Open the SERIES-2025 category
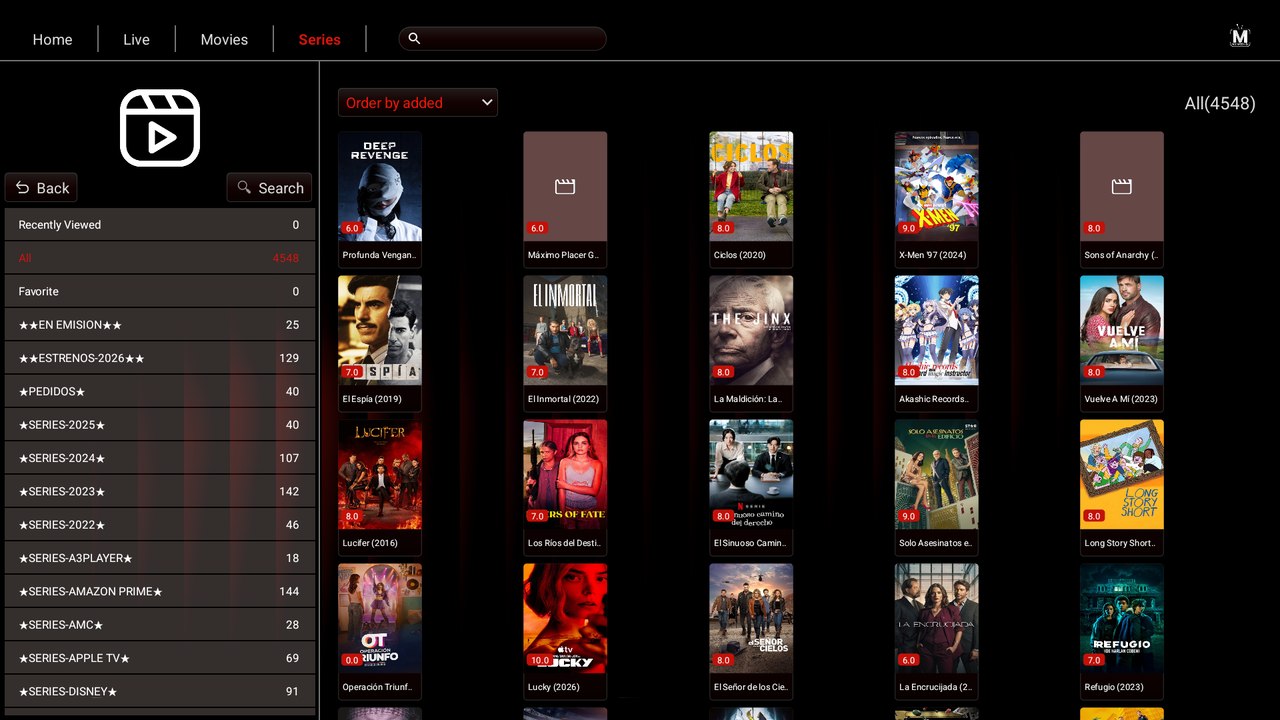Image resolution: width=1280 pixels, height=720 pixels. pos(160,425)
